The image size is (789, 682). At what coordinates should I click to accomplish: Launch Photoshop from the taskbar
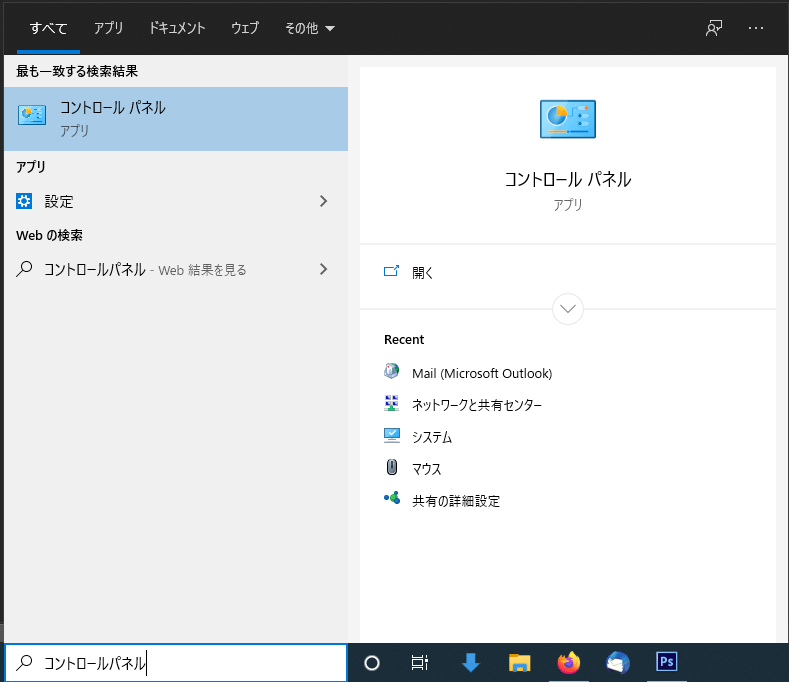666,662
